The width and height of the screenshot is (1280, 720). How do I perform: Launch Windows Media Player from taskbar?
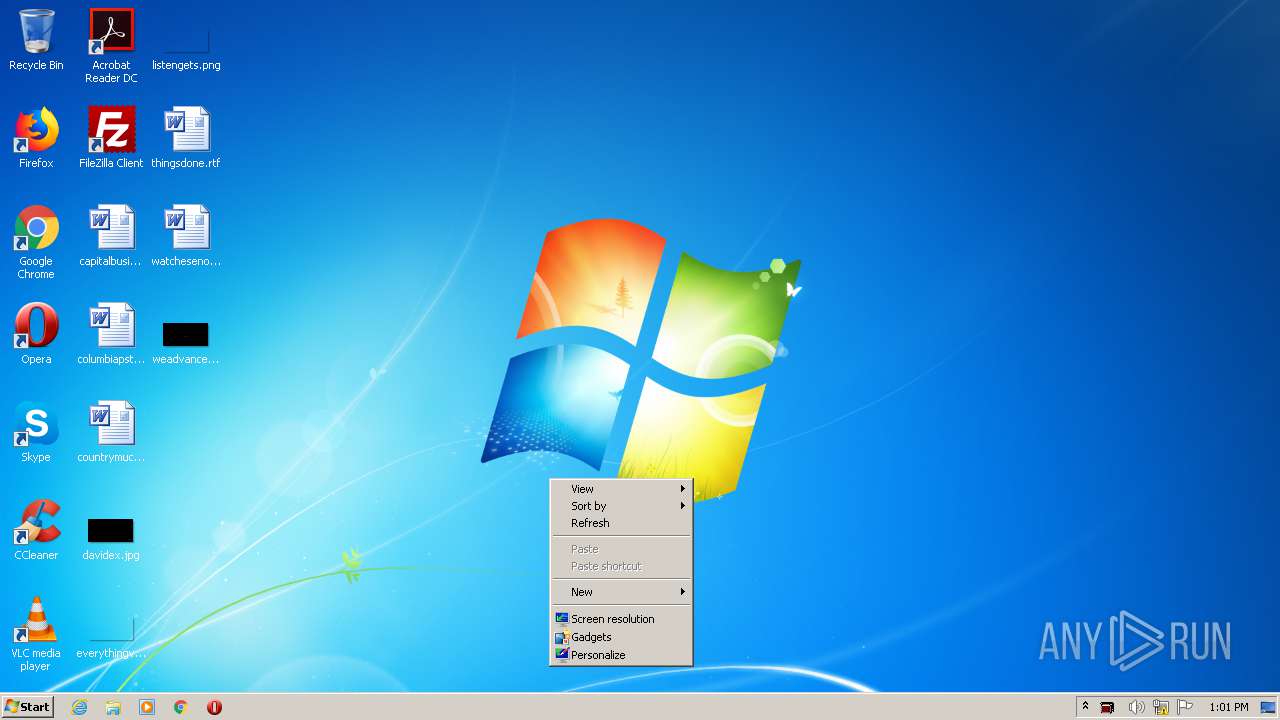147,707
